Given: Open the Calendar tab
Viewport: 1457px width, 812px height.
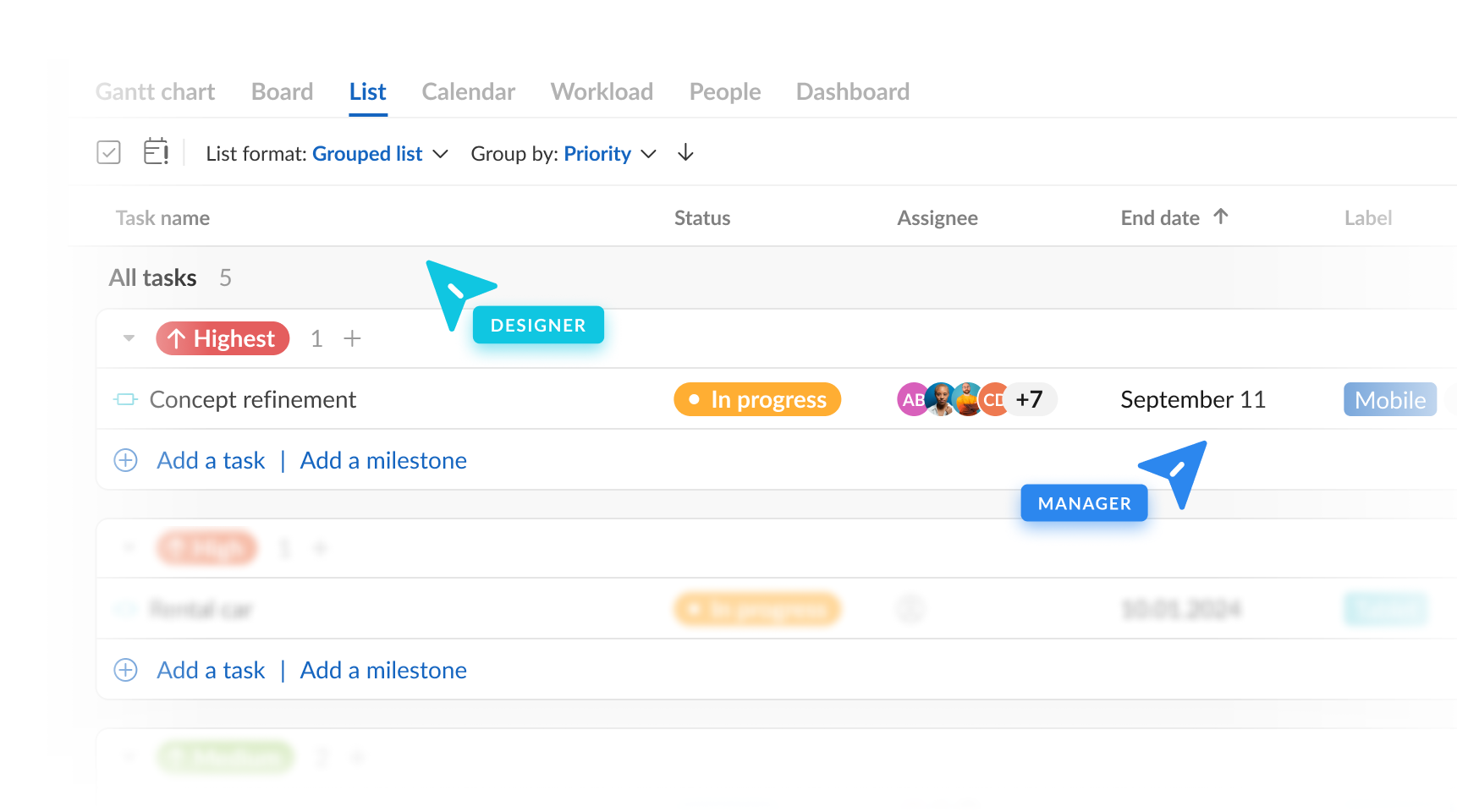Looking at the screenshot, I should coord(468,91).
